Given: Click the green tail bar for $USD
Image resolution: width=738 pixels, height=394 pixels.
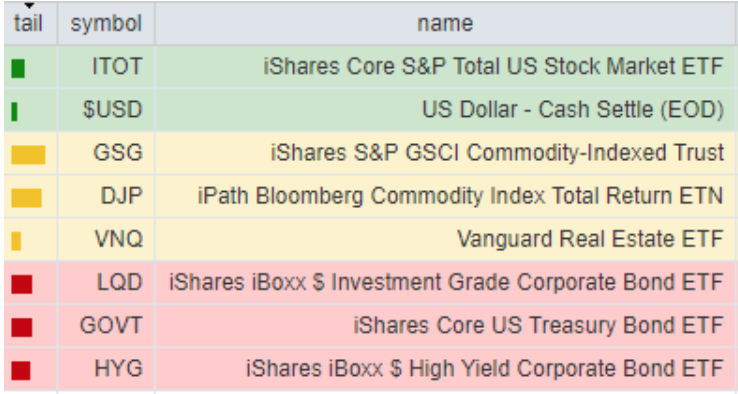Looking at the screenshot, I should click(15, 112).
